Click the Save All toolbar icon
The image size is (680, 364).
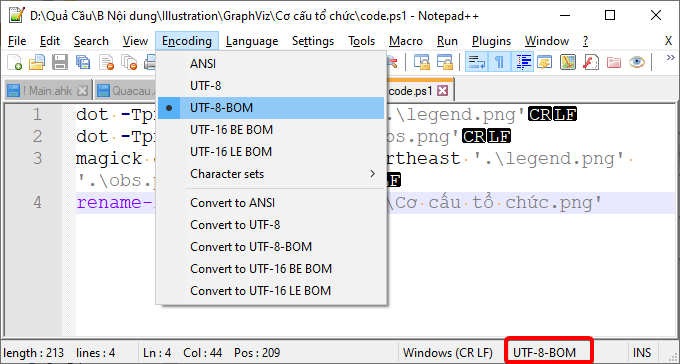point(83,62)
